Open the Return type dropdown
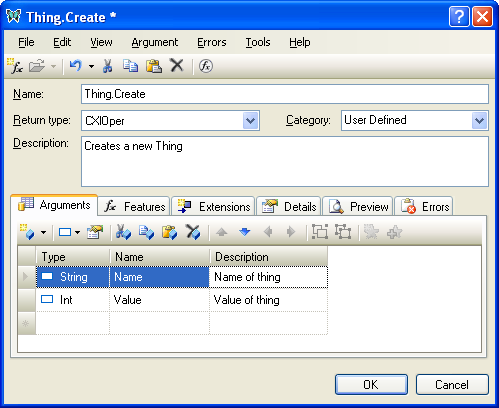Screen dimensions: 499x408 pos(251,121)
